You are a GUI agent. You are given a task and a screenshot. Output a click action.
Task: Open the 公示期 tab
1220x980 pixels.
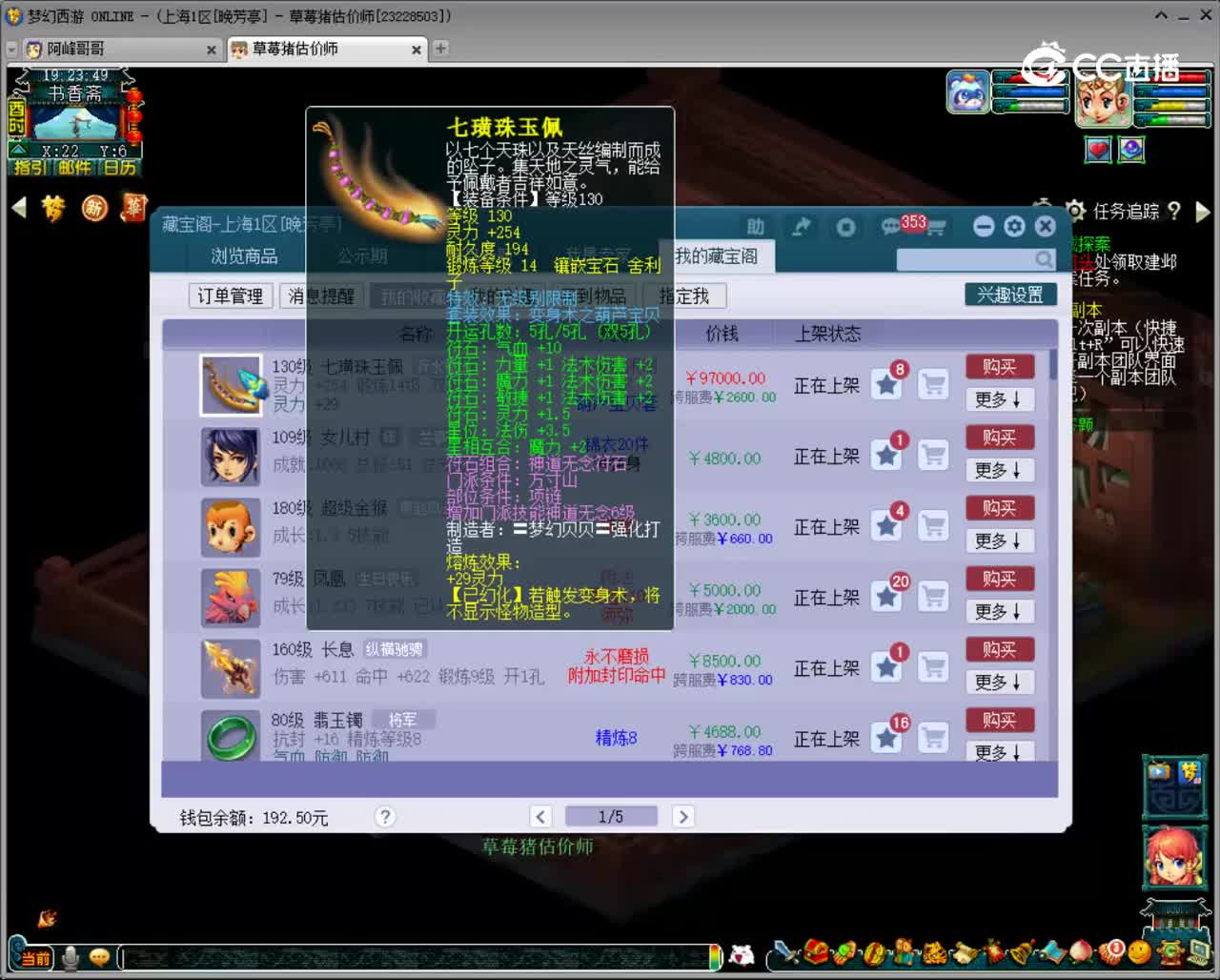point(362,255)
